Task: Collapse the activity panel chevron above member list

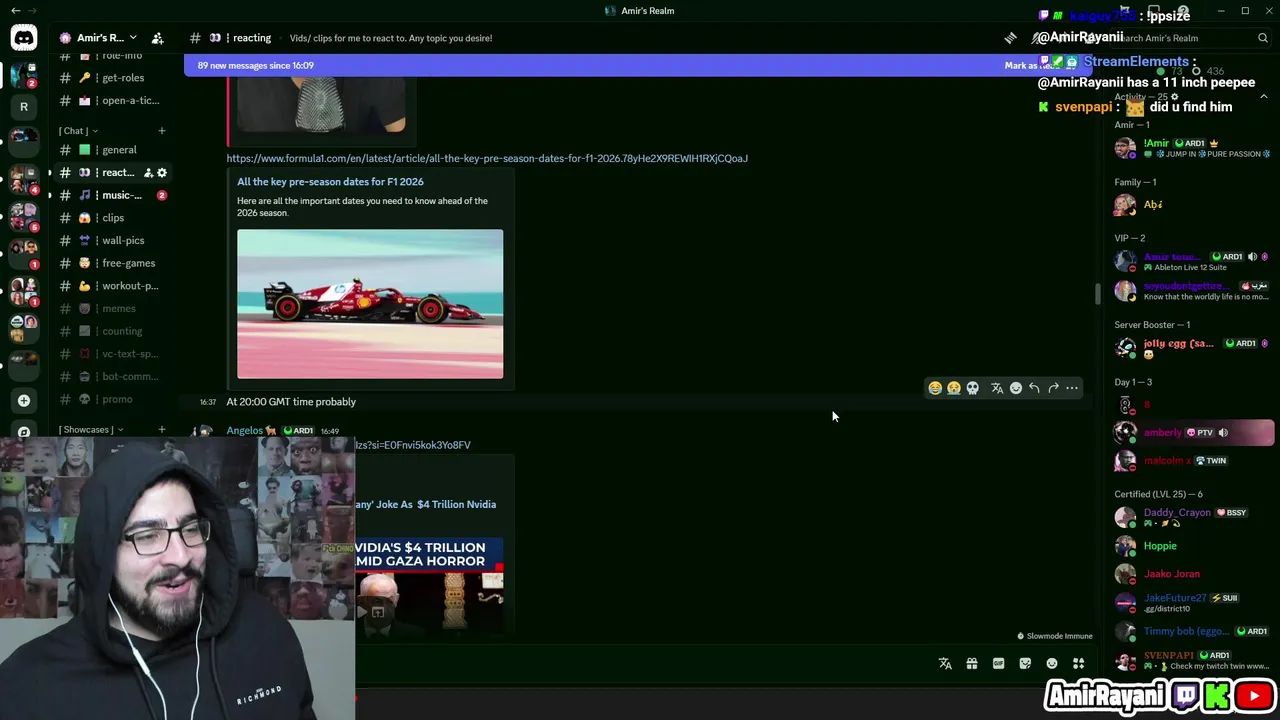Action: (1264, 97)
